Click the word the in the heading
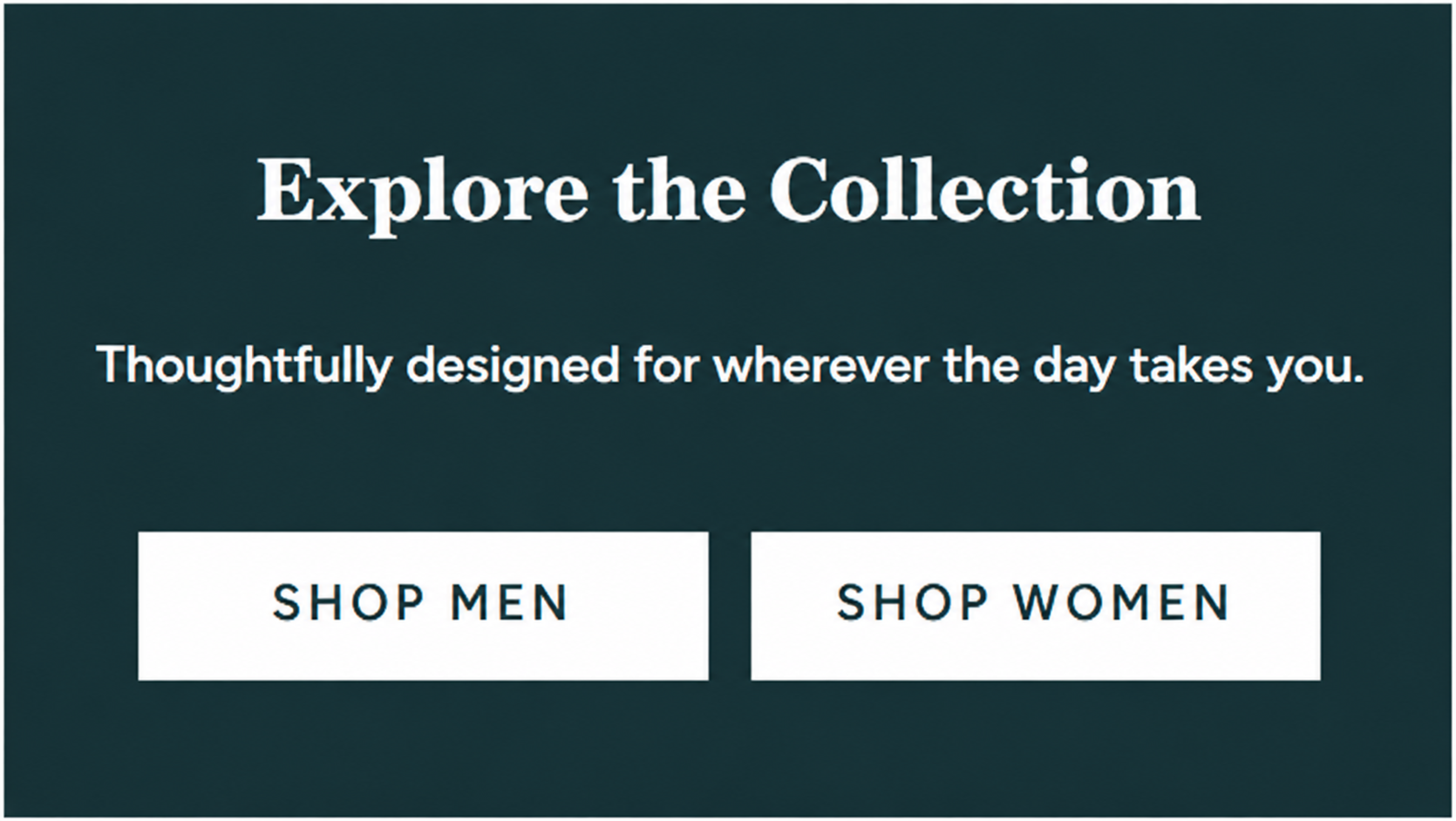1456x821 pixels. pos(679,189)
